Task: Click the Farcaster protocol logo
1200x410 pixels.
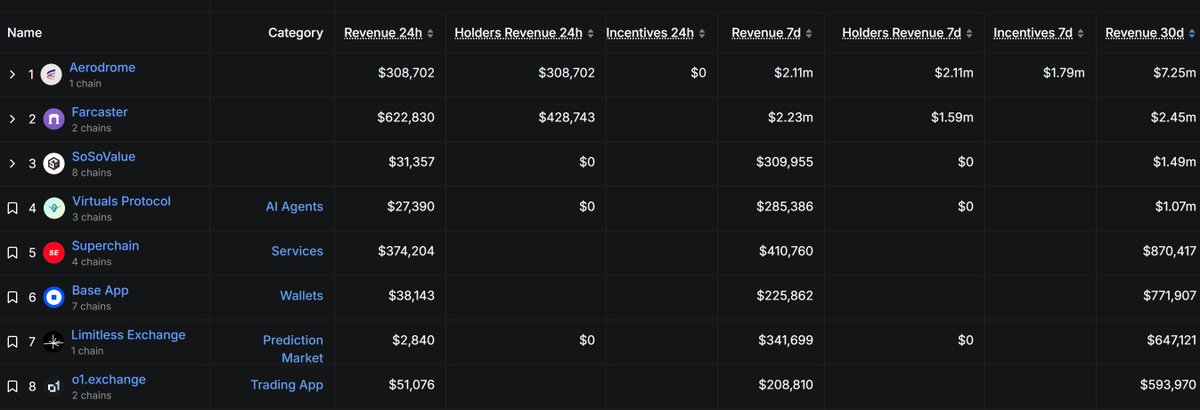Action: pyautogui.click(x=53, y=120)
